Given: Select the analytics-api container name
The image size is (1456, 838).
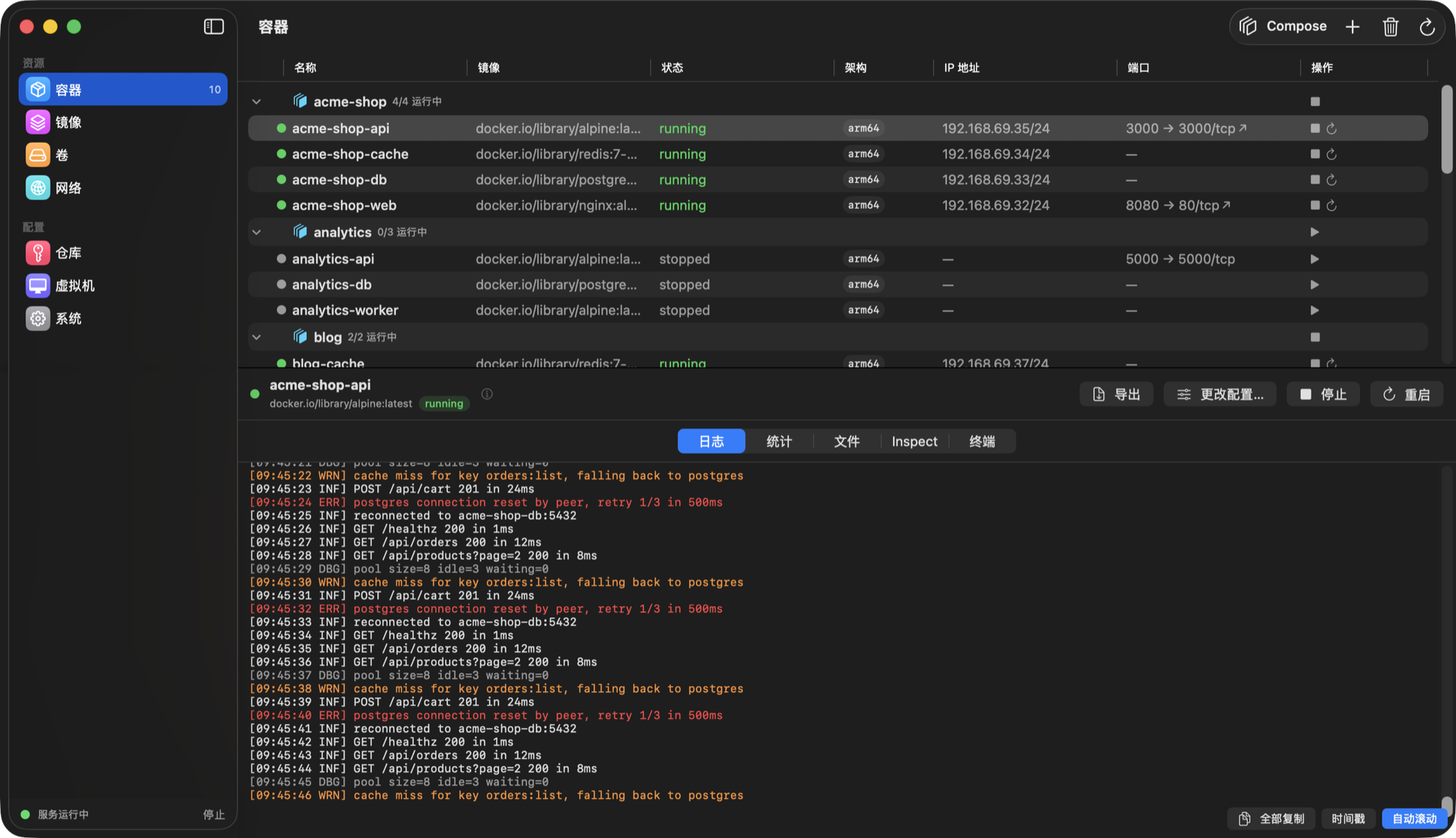Looking at the screenshot, I should [333, 259].
